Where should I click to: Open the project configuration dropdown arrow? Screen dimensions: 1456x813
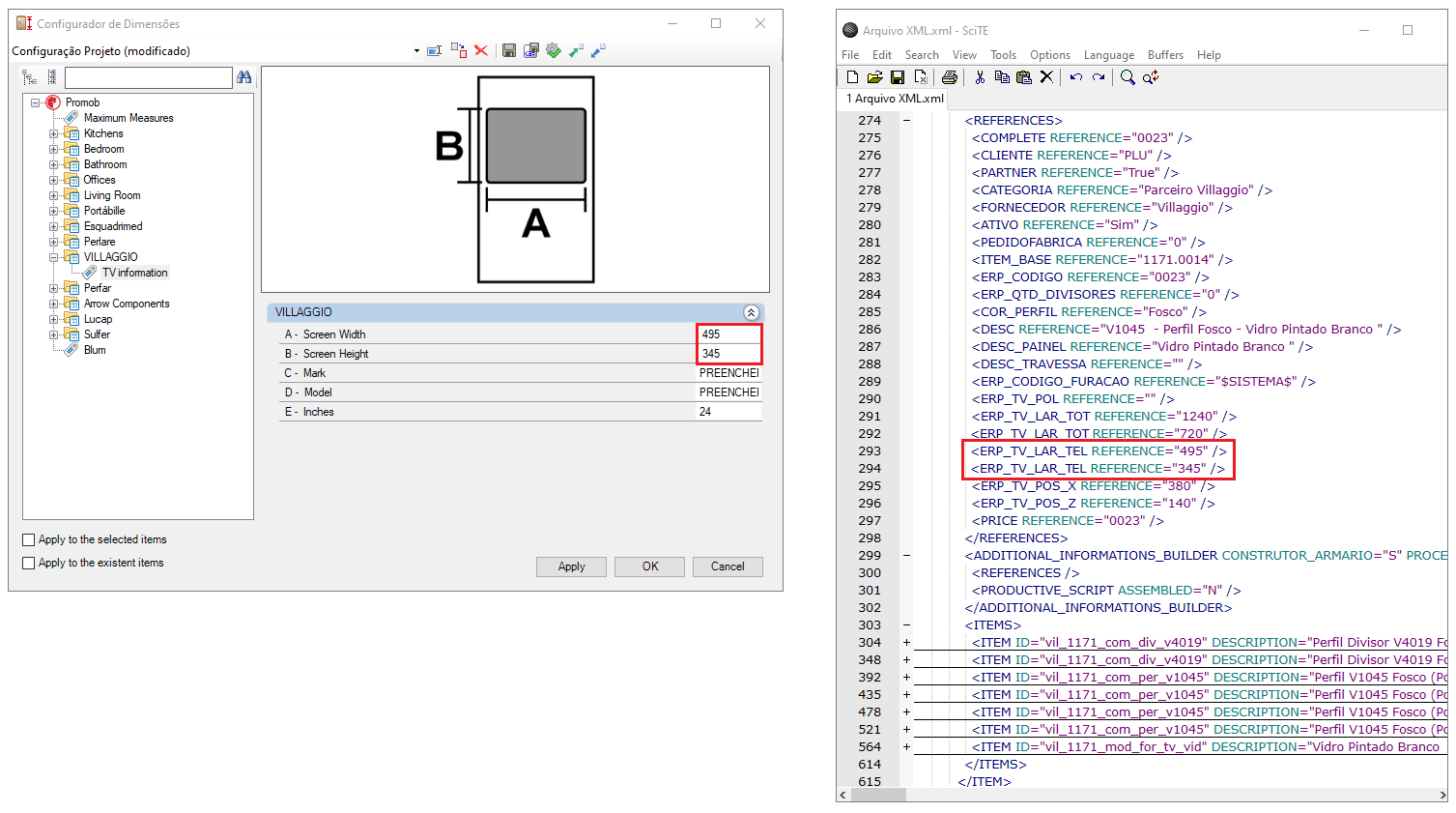point(416,51)
